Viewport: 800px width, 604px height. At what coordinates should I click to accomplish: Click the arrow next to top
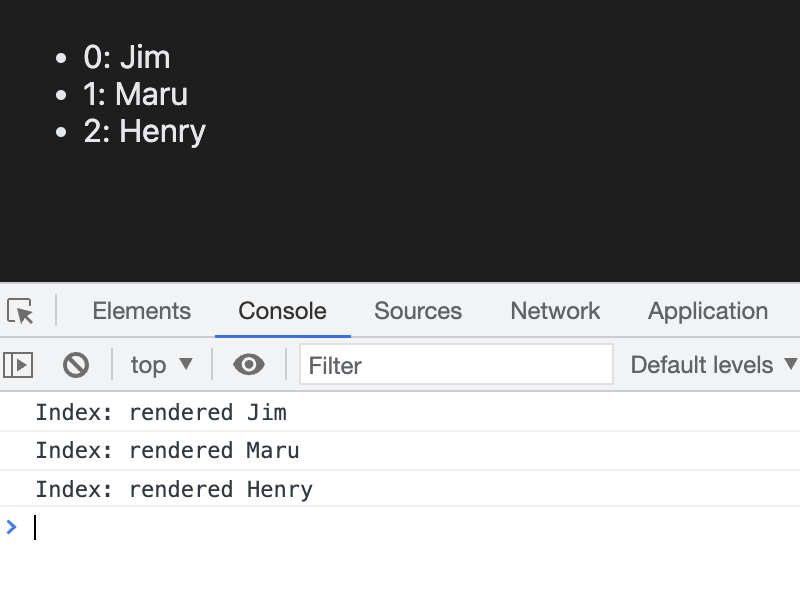point(186,365)
